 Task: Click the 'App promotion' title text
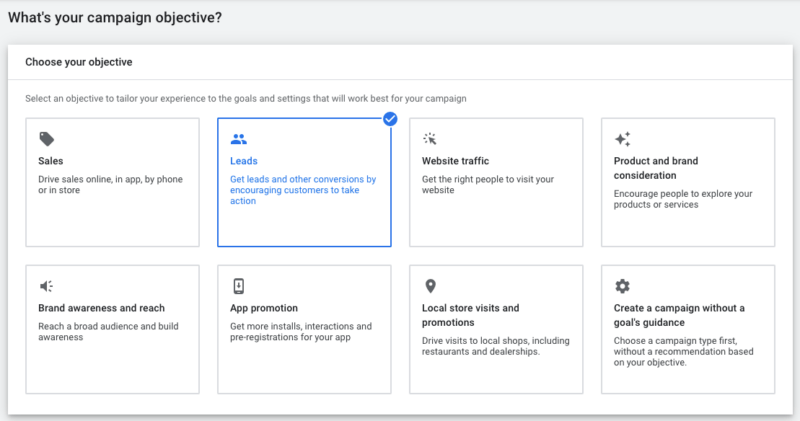(264, 308)
